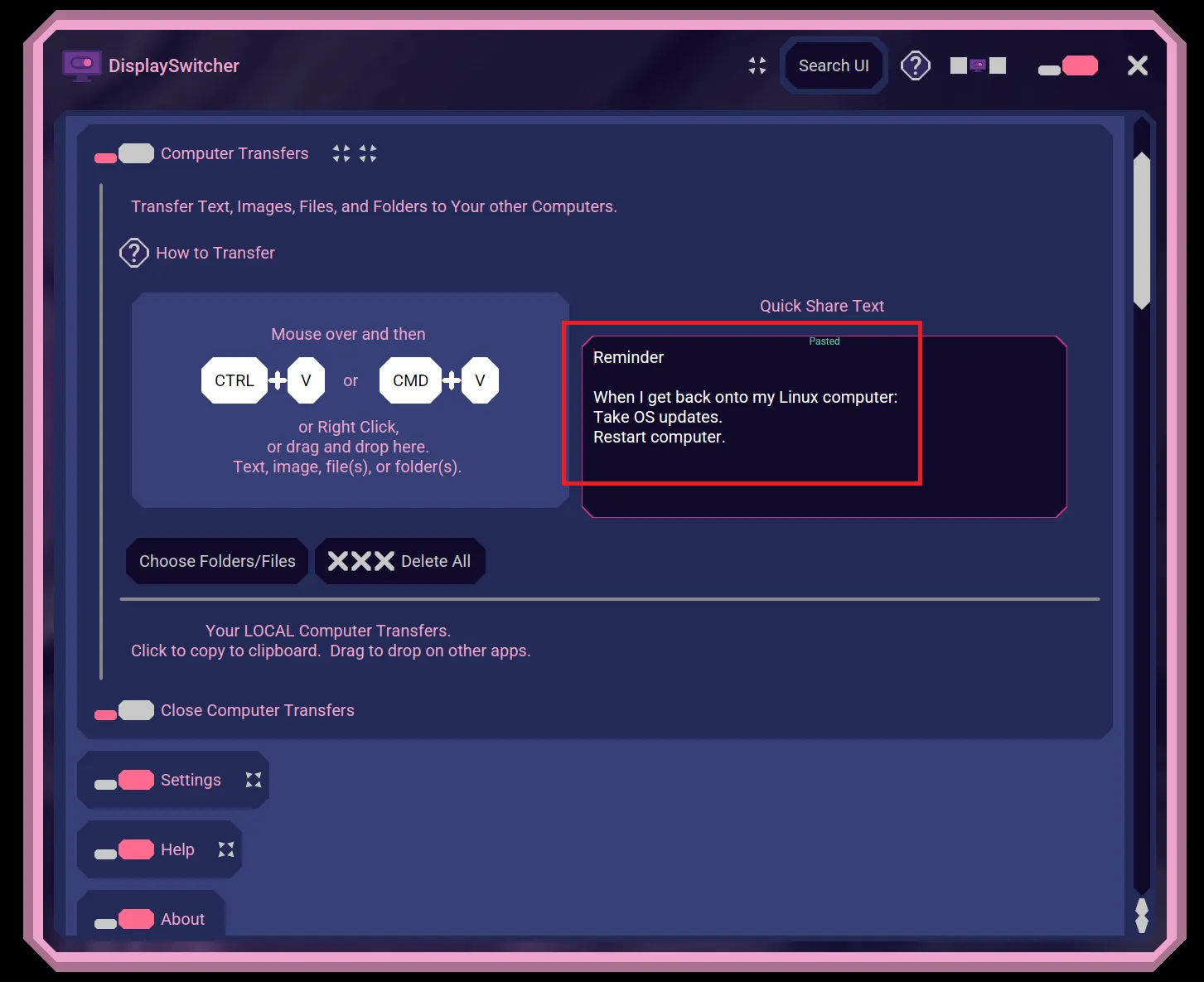The height and width of the screenshot is (982, 1204).
Task: Click first collapse arrows icon beside Computer Transfers
Action: 341,153
